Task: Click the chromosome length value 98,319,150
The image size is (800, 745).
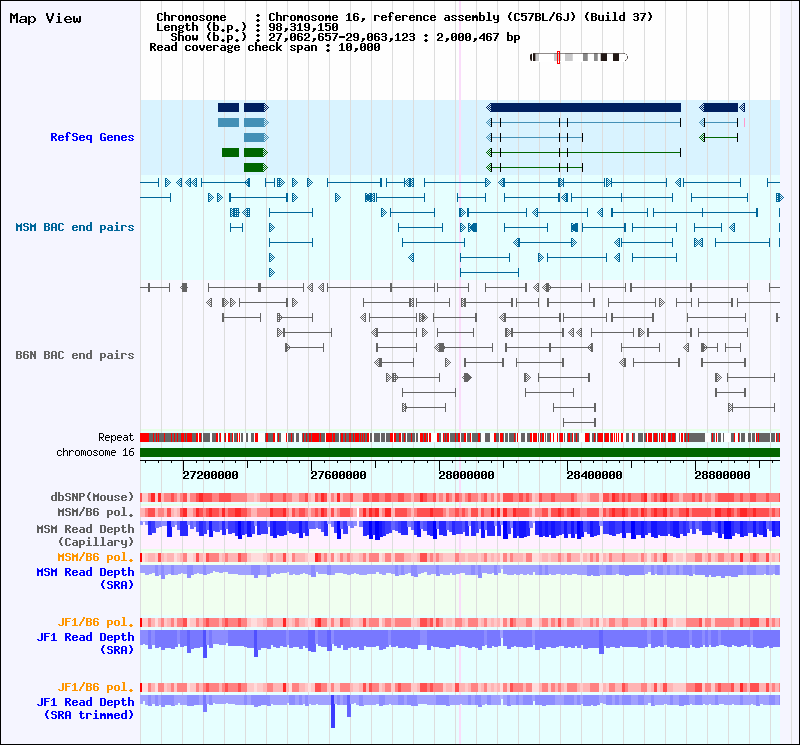Action: [303, 27]
